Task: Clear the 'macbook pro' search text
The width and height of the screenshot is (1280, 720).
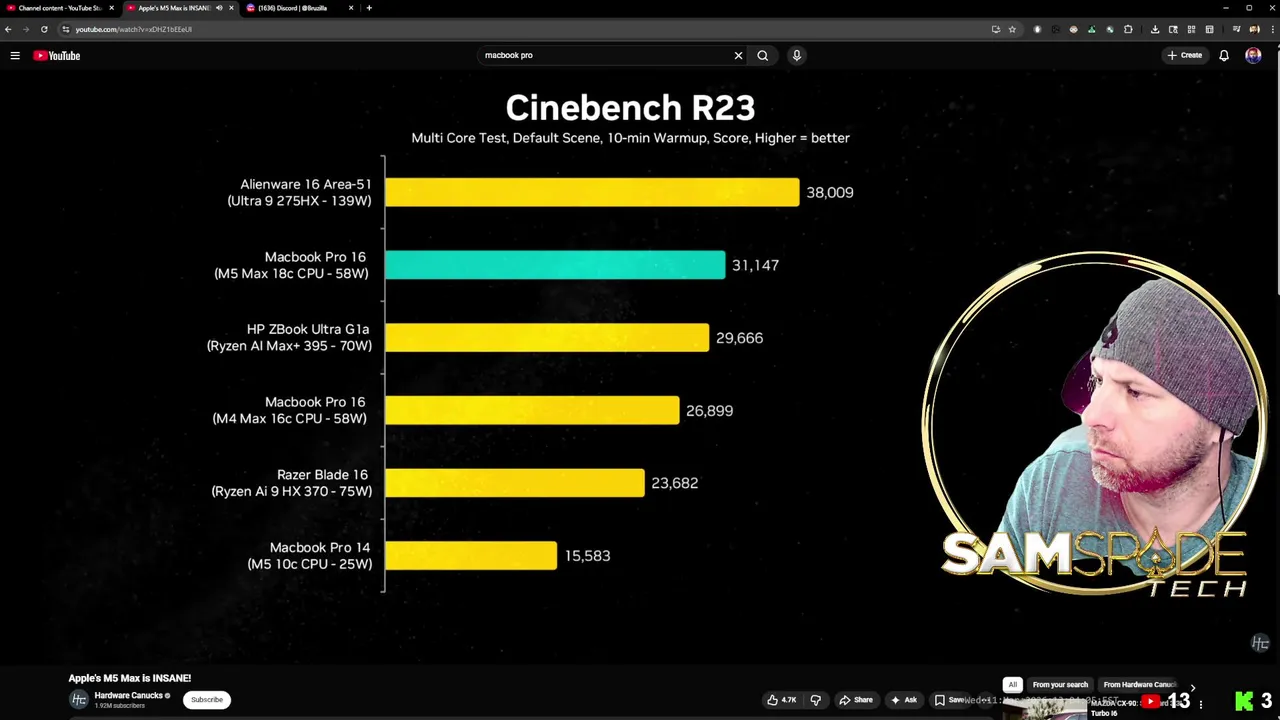Action: (x=738, y=55)
